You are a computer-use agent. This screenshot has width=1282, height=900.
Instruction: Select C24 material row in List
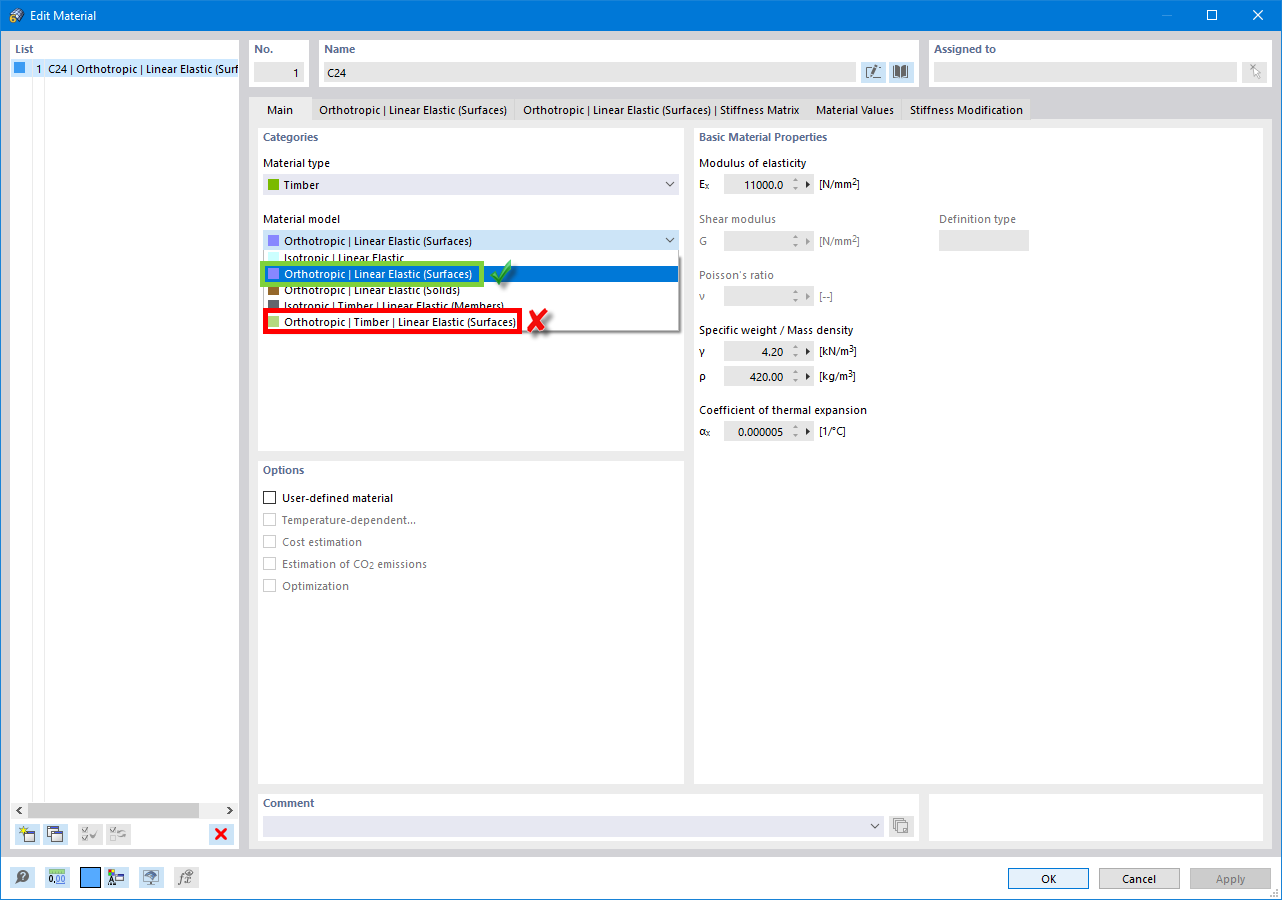click(125, 69)
